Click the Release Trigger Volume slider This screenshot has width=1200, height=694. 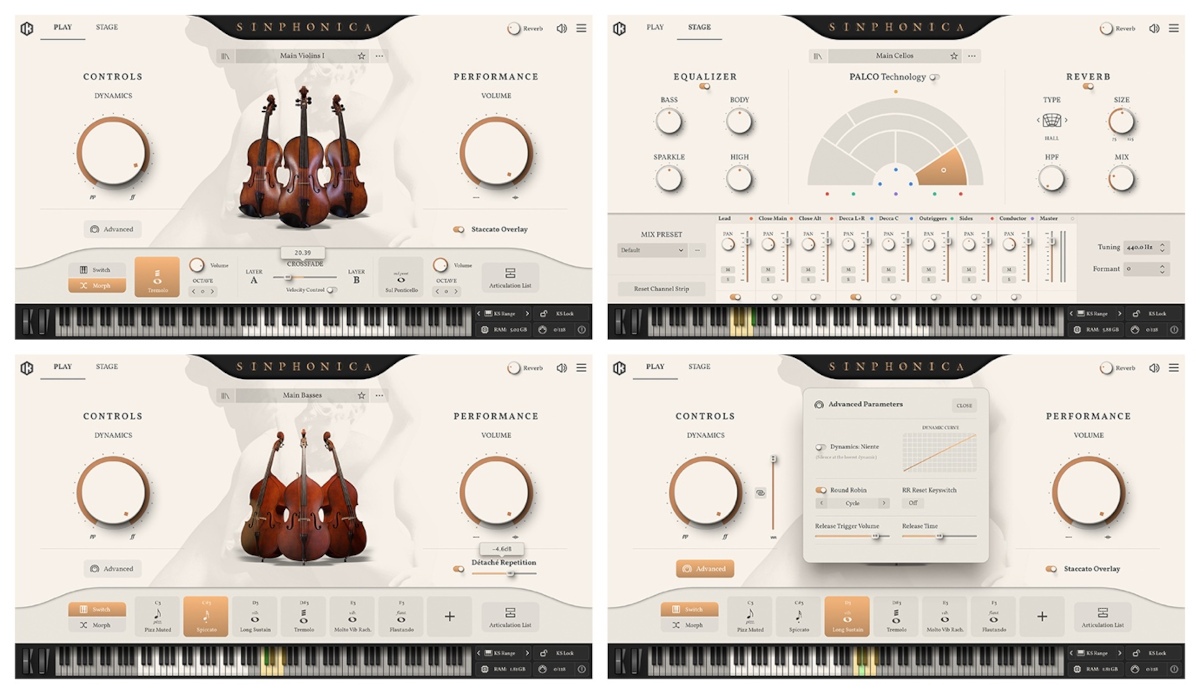851,536
